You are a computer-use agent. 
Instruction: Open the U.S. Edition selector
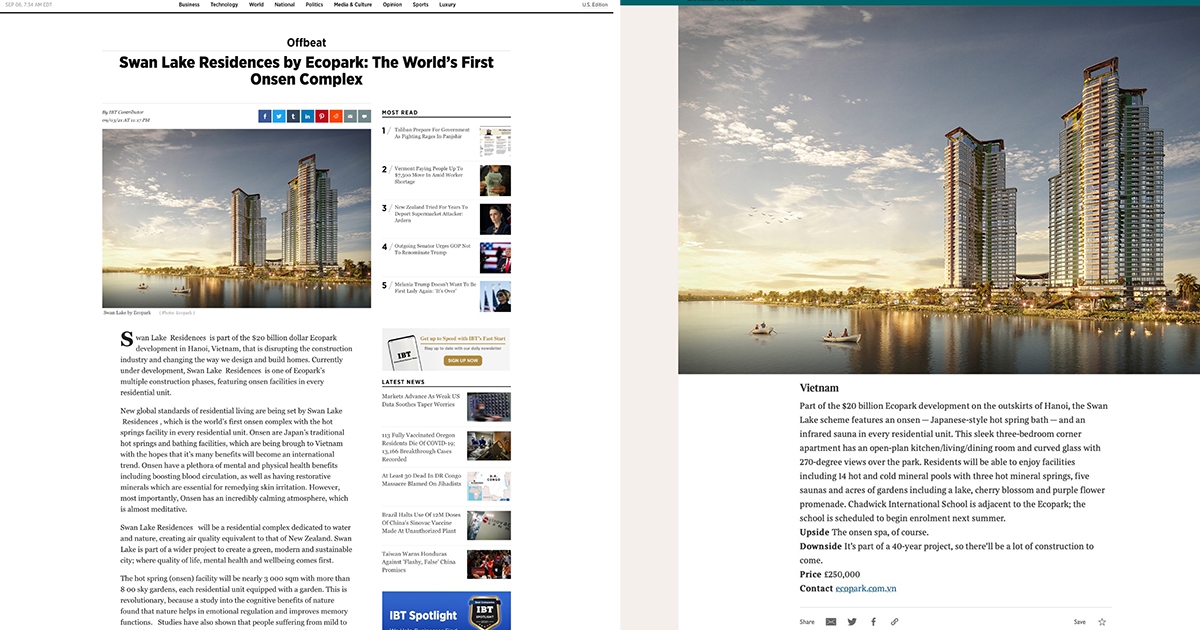pyautogui.click(x=594, y=5)
